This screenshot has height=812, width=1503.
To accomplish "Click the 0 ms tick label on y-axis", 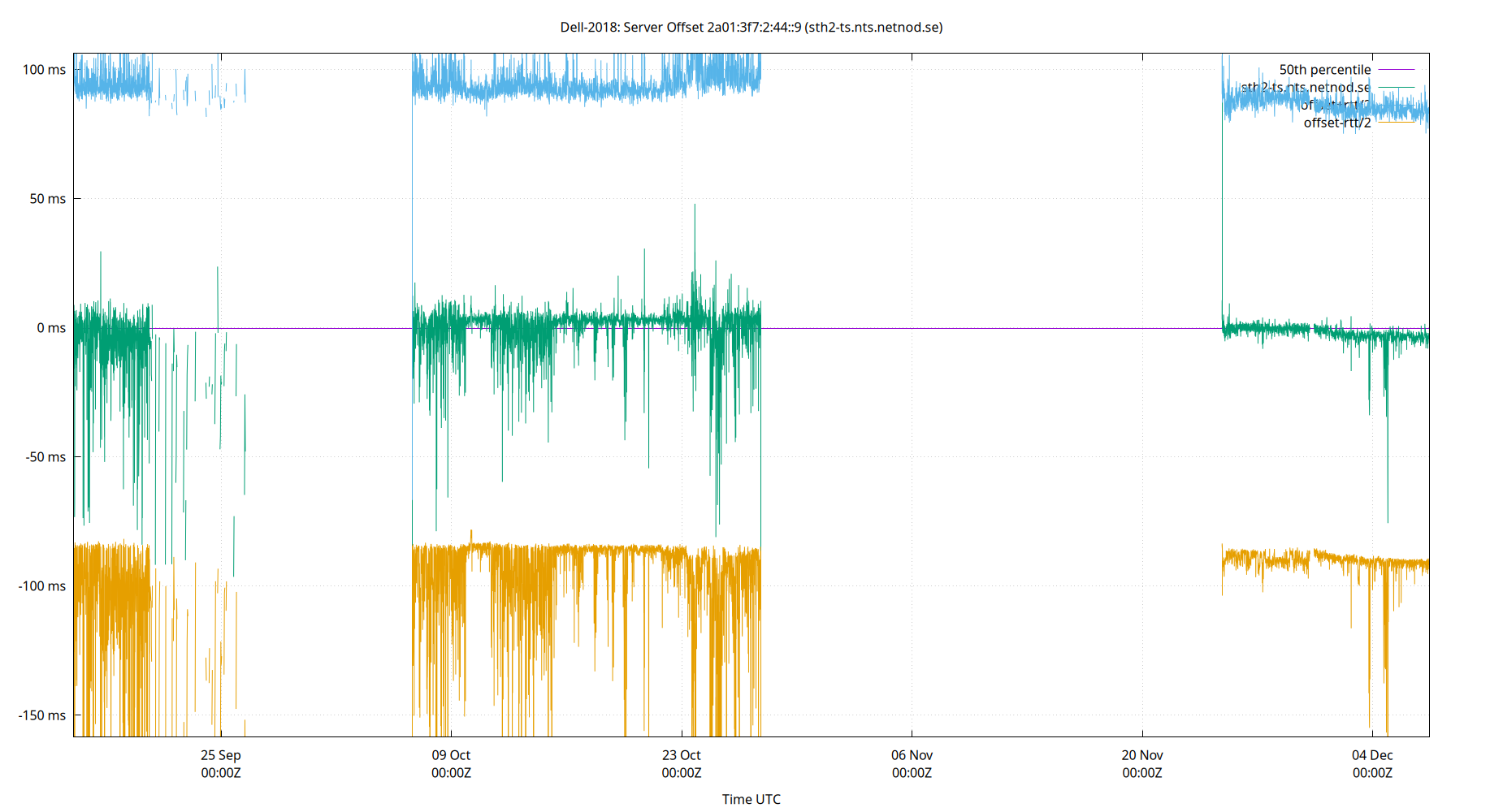I will tap(50, 327).
